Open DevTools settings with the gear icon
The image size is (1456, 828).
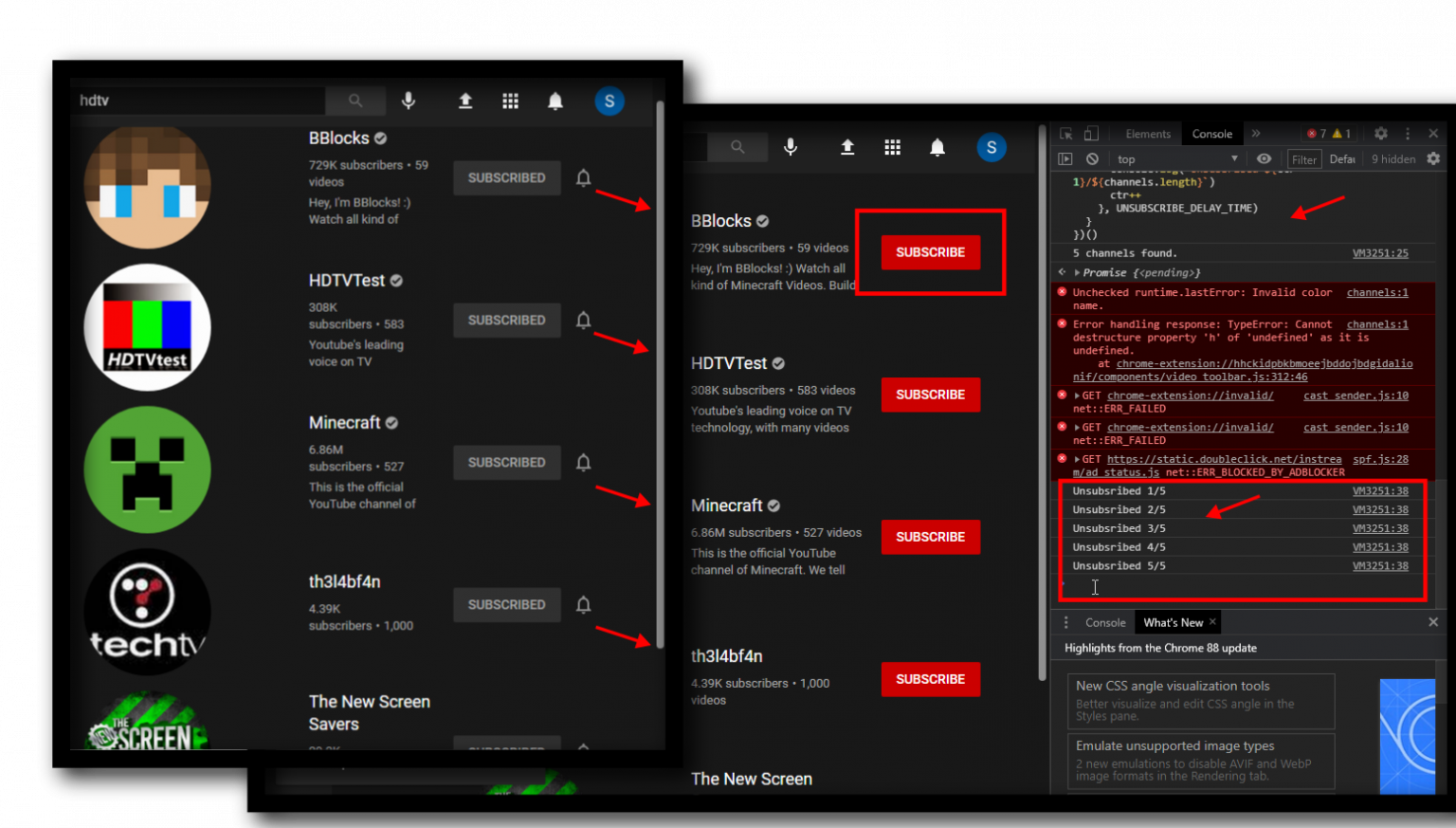(x=1380, y=133)
